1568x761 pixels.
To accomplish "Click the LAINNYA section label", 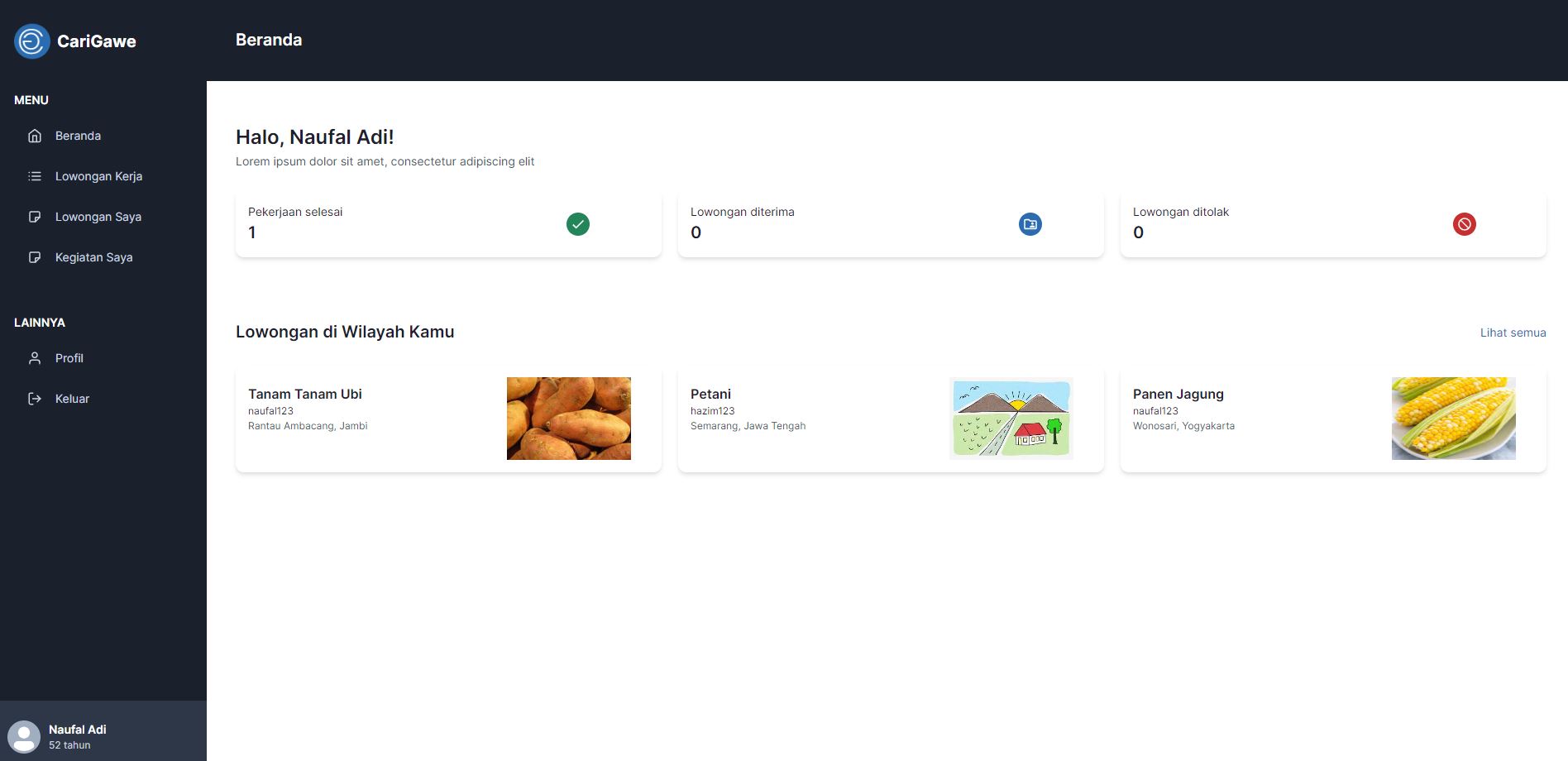I will coord(40,323).
